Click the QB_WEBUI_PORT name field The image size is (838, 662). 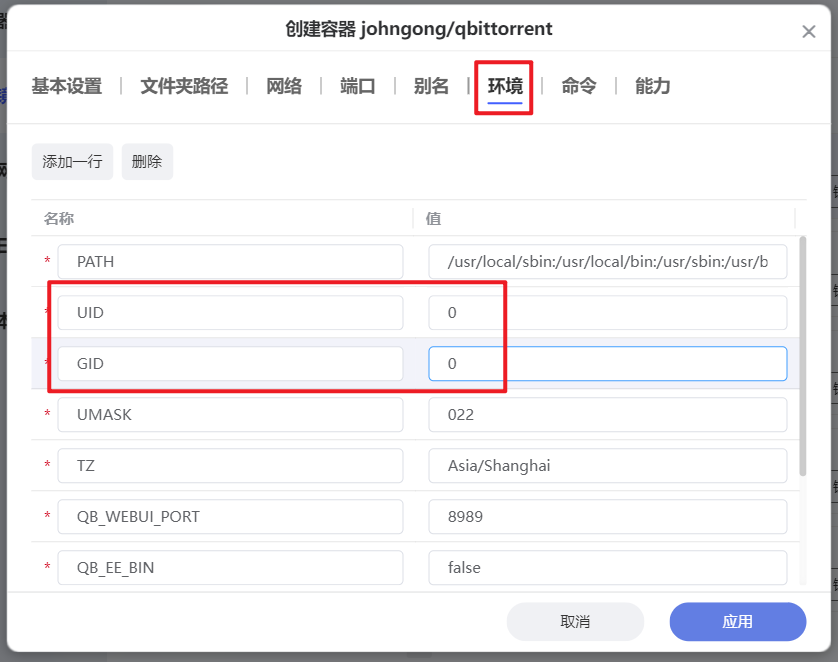[230, 517]
